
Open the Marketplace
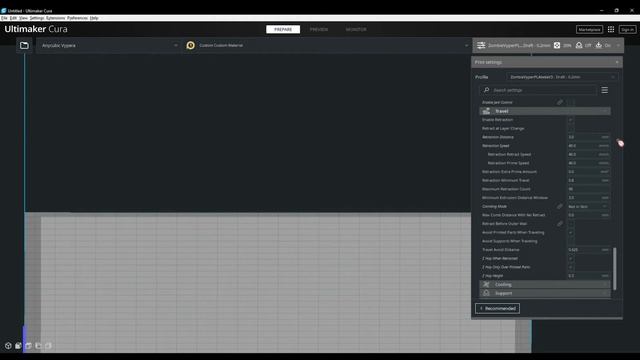589,29
